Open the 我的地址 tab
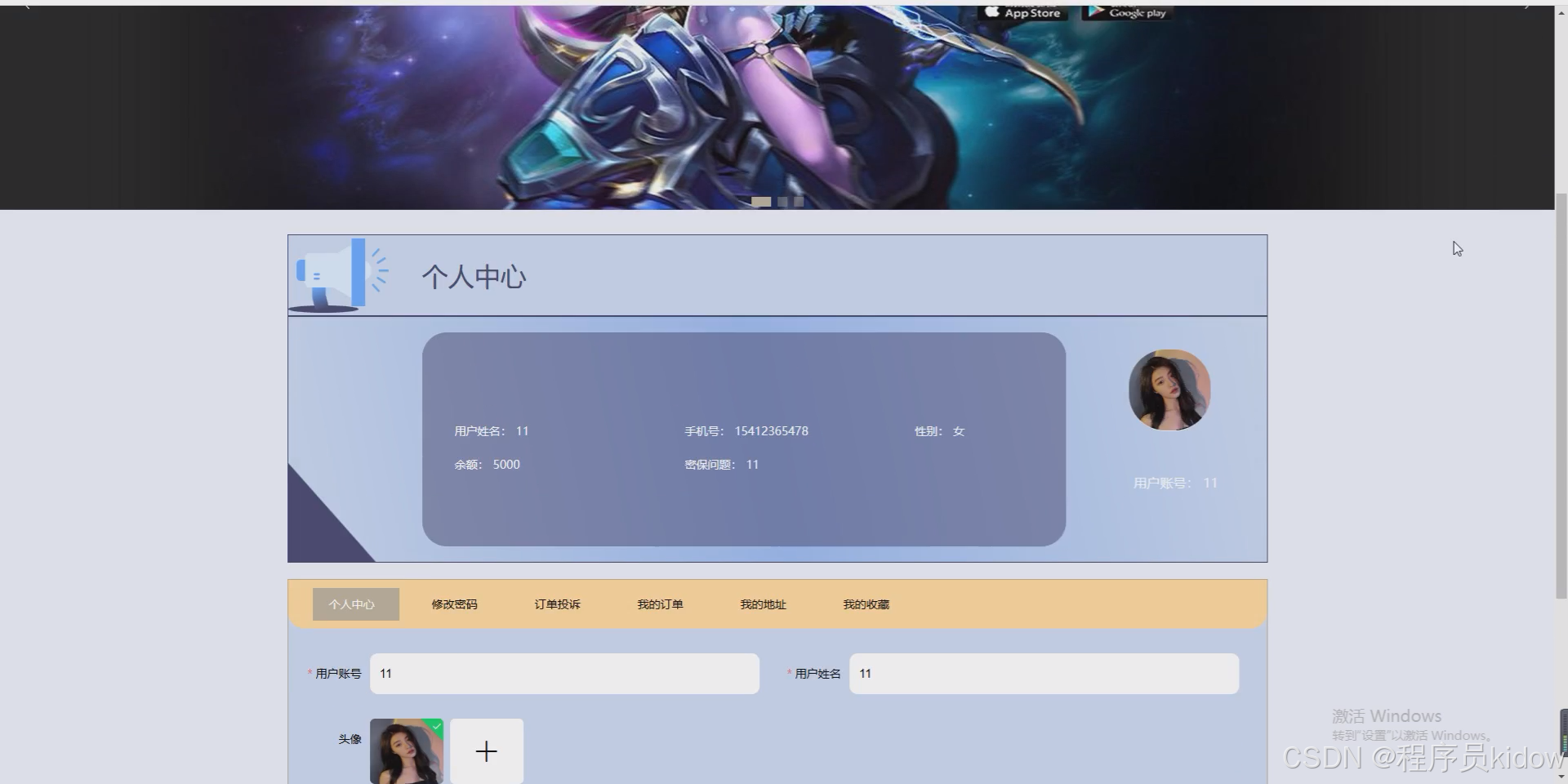1568x784 pixels. [762, 604]
